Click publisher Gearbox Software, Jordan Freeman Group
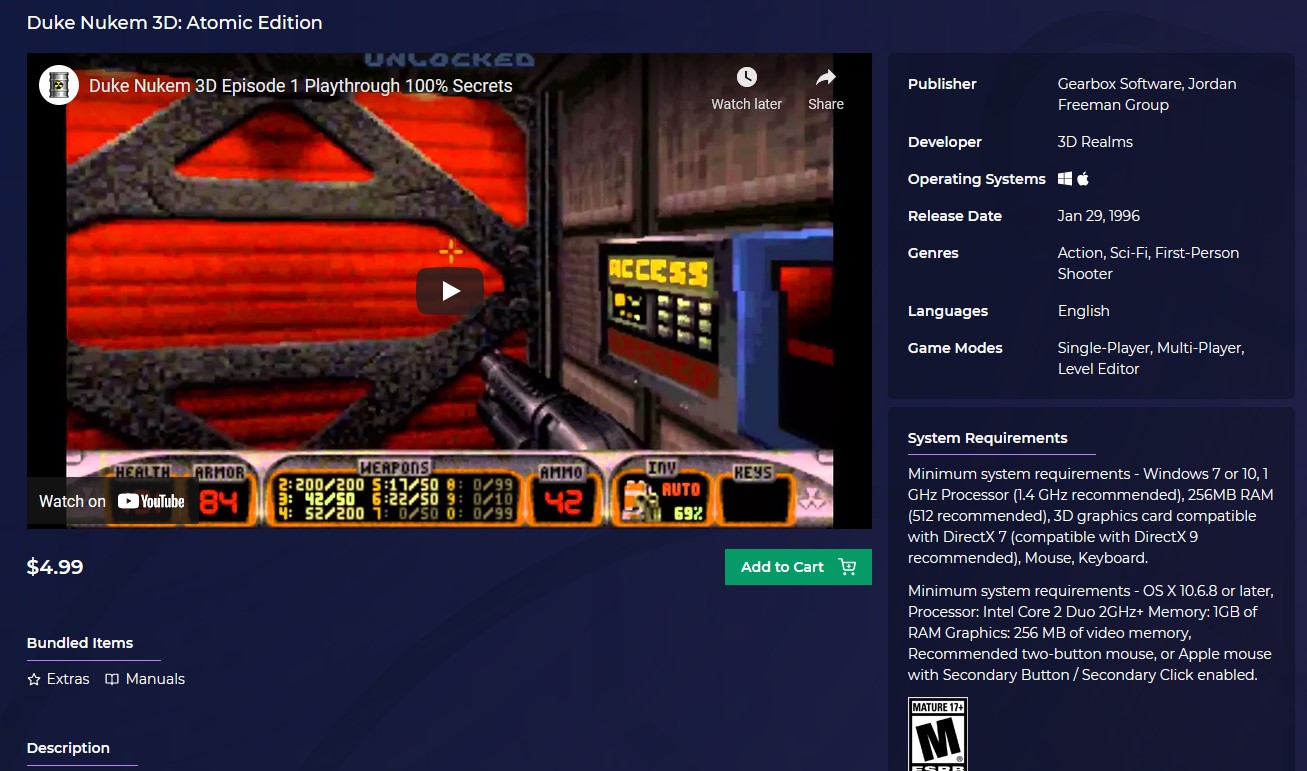The image size is (1307, 771). coord(1147,94)
